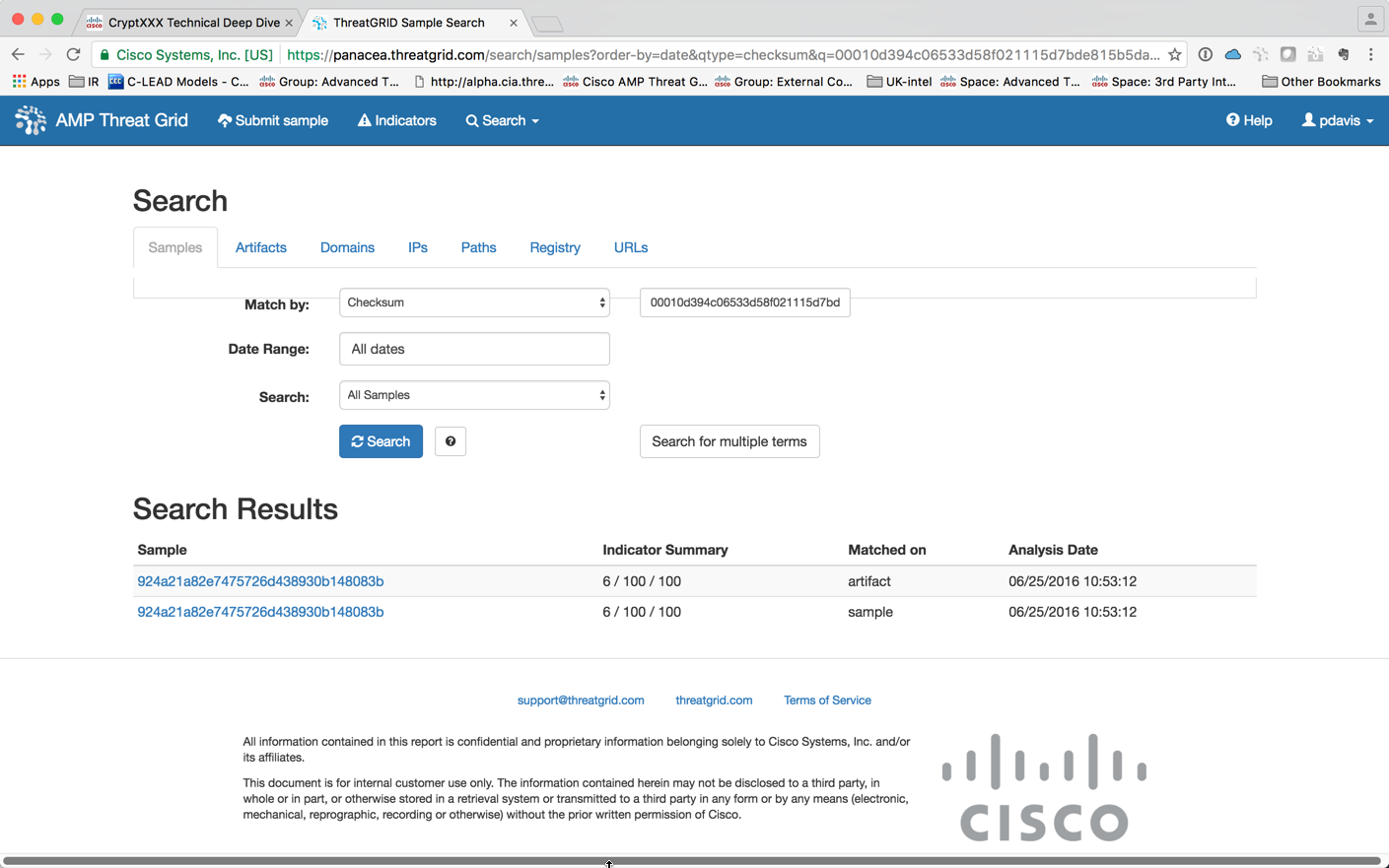Open the Other Bookmarks folder

[1321, 82]
